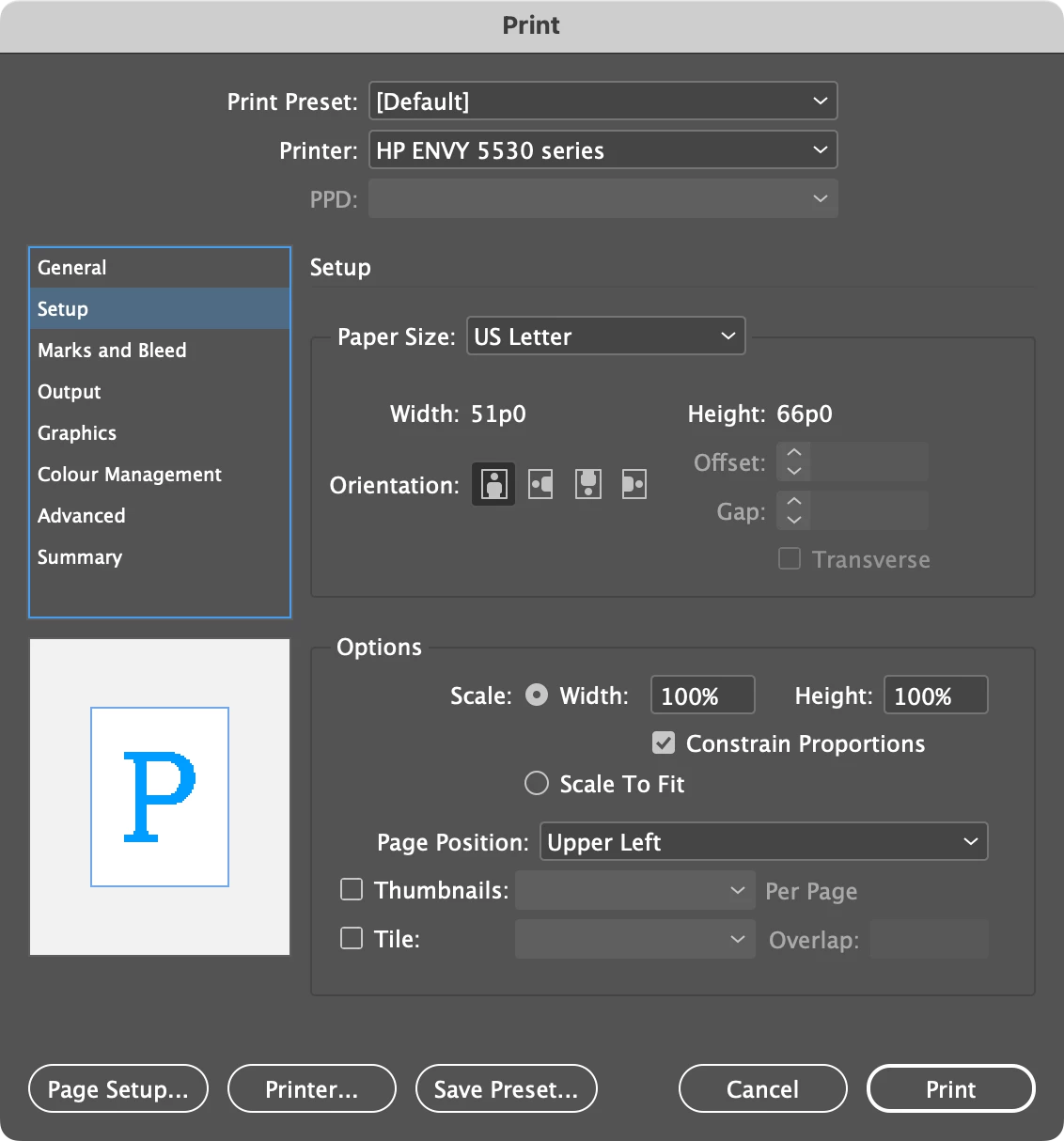1064x1141 pixels.
Task: Open the Advanced panel
Action: [x=160, y=516]
